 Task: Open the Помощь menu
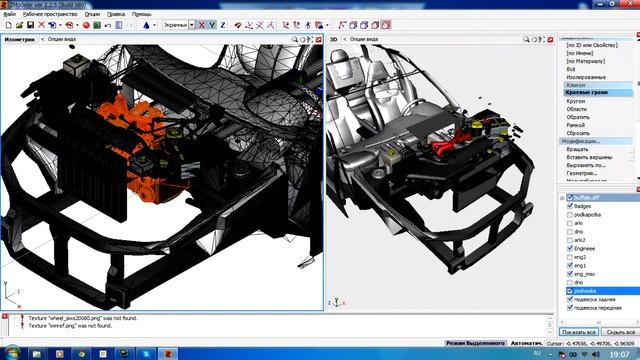tap(141, 14)
